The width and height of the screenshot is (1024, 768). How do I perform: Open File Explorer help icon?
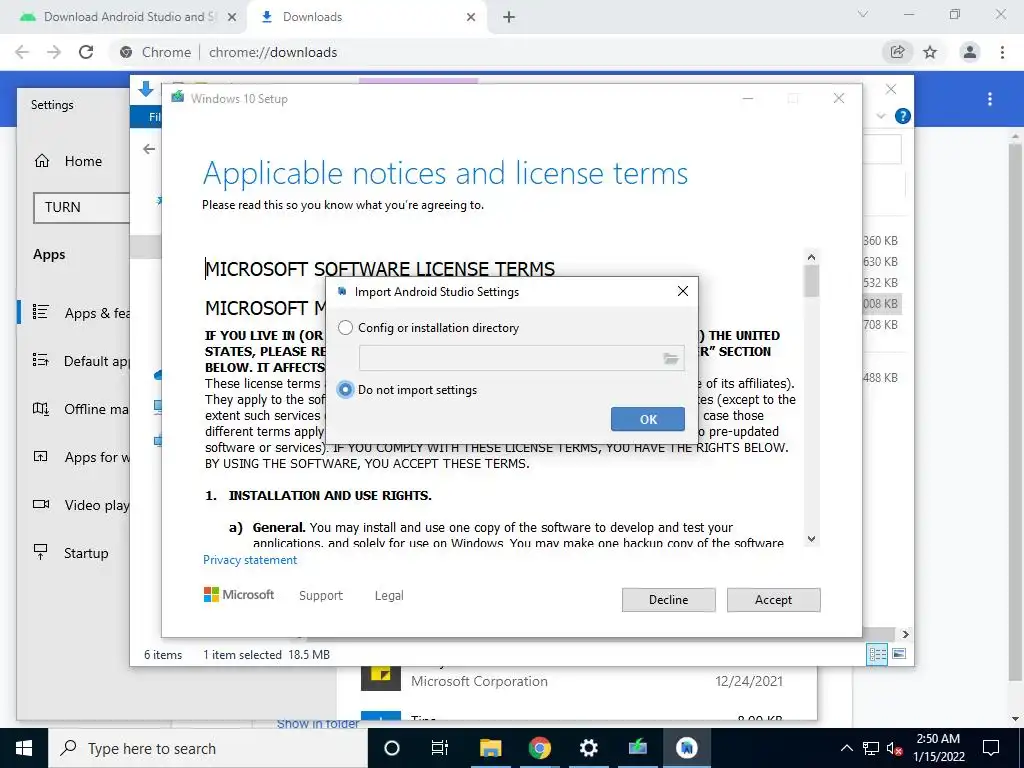click(x=903, y=116)
